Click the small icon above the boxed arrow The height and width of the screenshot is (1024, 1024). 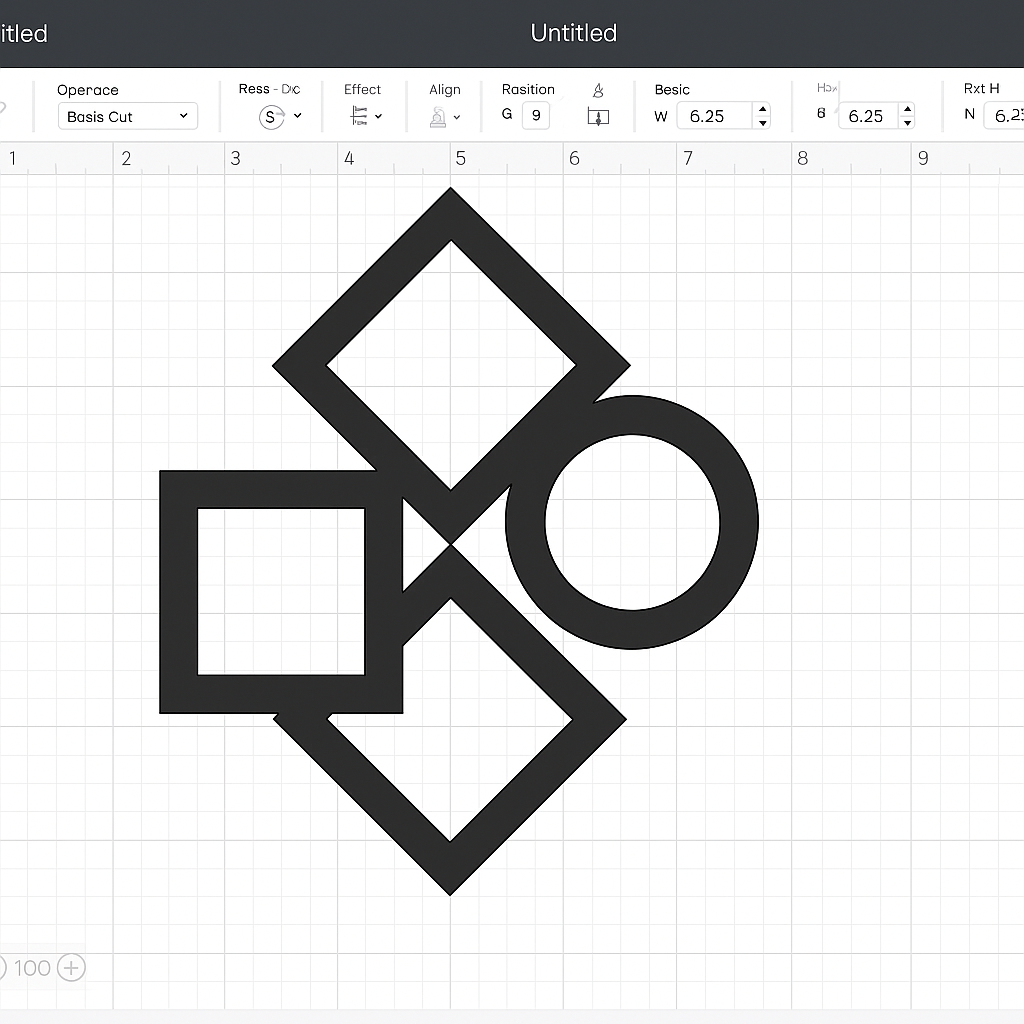598,91
